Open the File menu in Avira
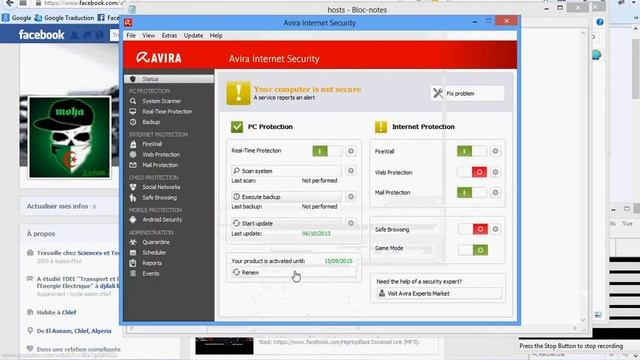This screenshot has height=360, width=640. click(131, 36)
